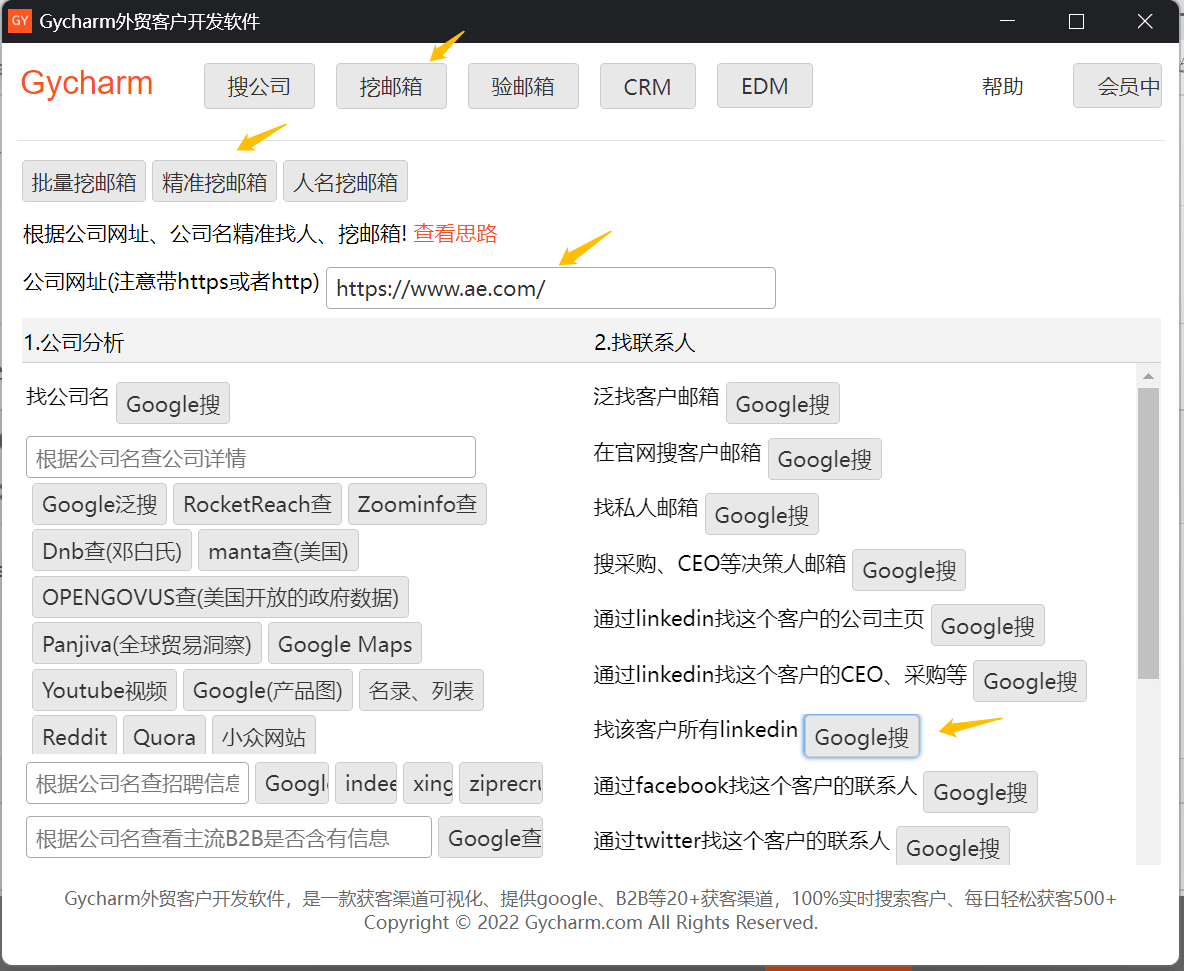Click Google搜 for facebook联系人
Image resolution: width=1184 pixels, height=971 pixels.
pyautogui.click(x=980, y=791)
